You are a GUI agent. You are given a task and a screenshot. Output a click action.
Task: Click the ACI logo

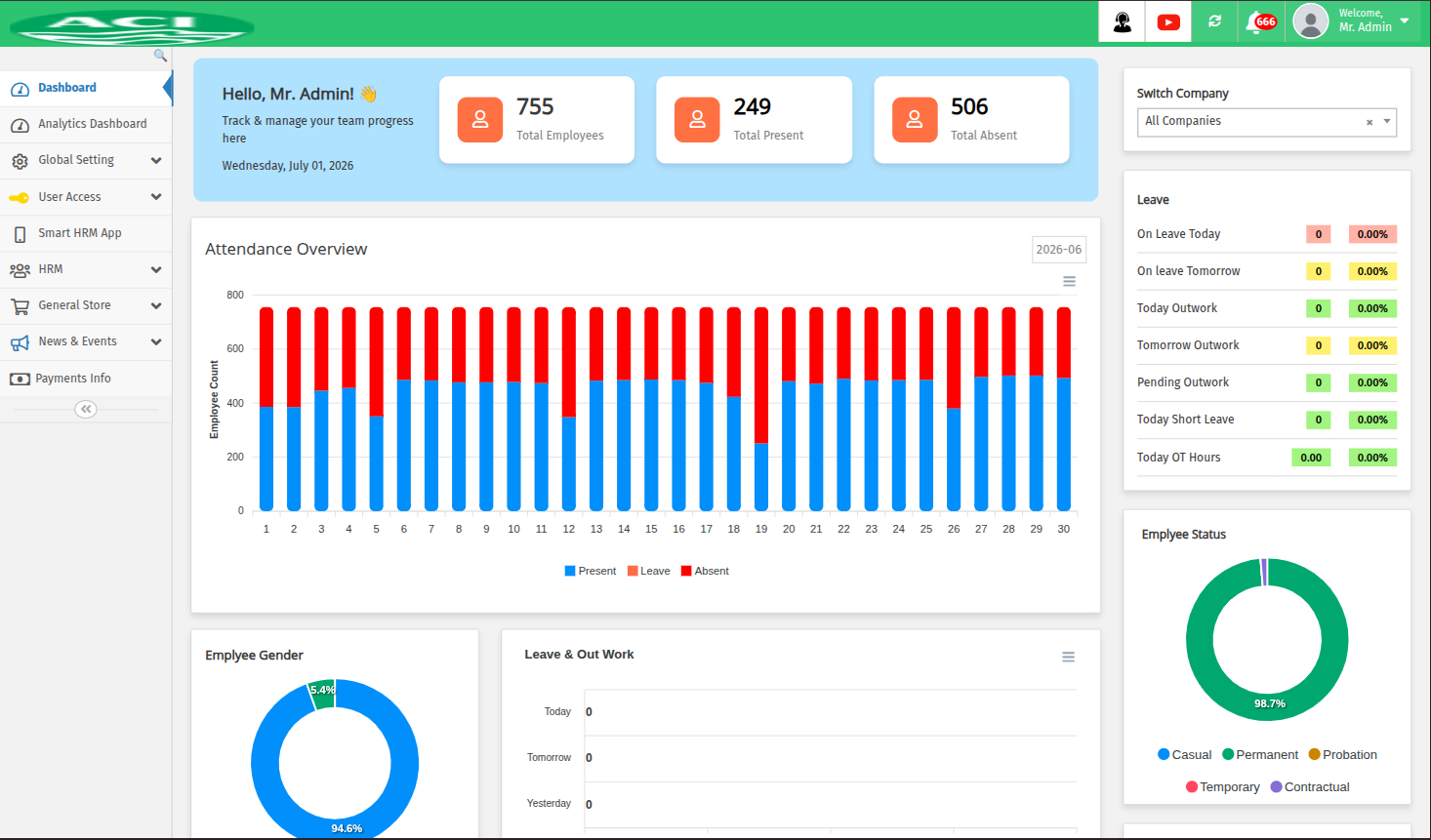tap(133, 26)
